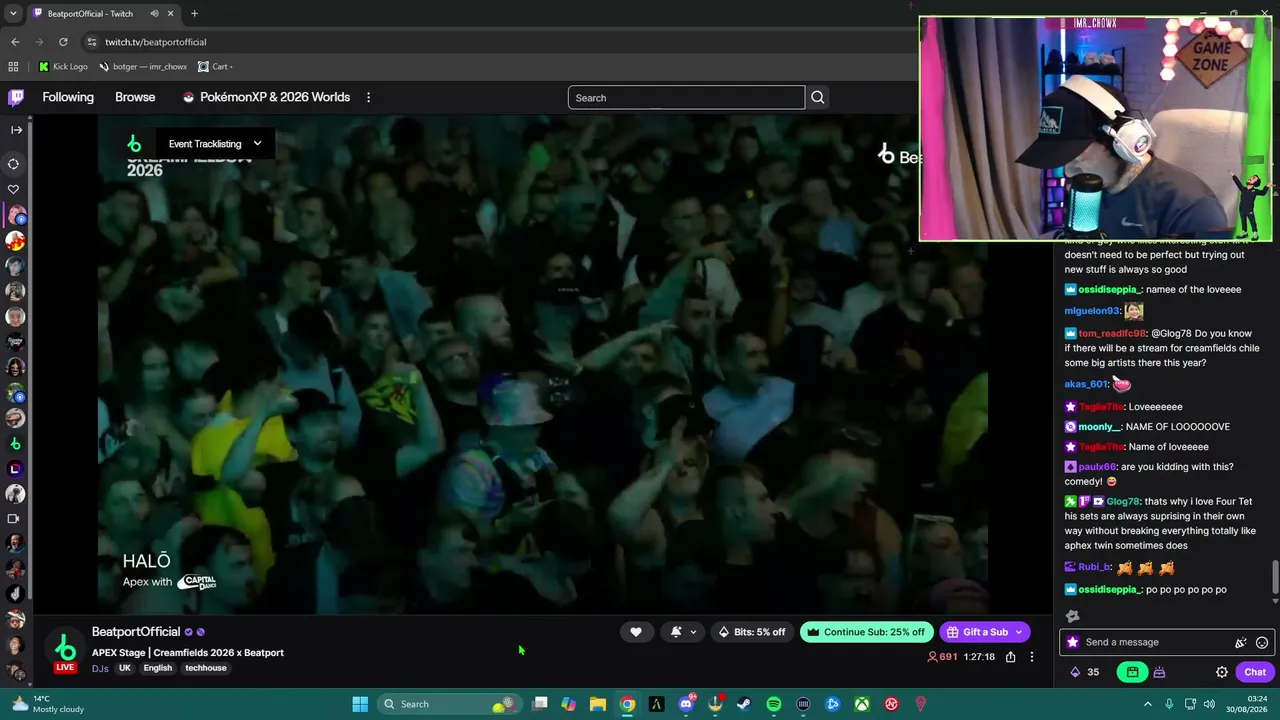Screen dimensions: 1280x720
Task: Follow heart button under the stream
Action: click(636, 632)
